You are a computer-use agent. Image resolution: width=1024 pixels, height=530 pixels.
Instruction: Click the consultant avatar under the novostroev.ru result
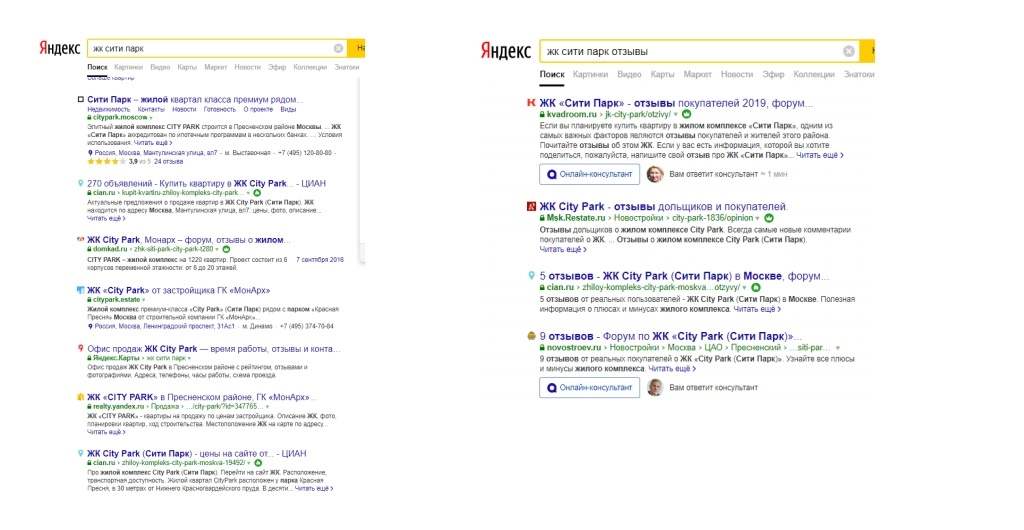(x=654, y=387)
